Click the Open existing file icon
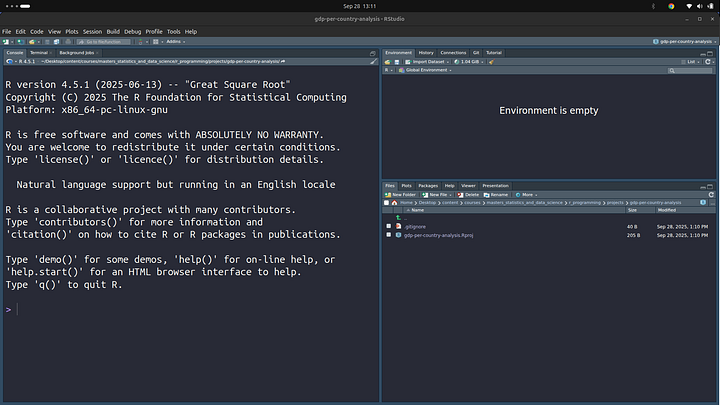The width and height of the screenshot is (720, 405). pyautogui.click(x=32, y=42)
